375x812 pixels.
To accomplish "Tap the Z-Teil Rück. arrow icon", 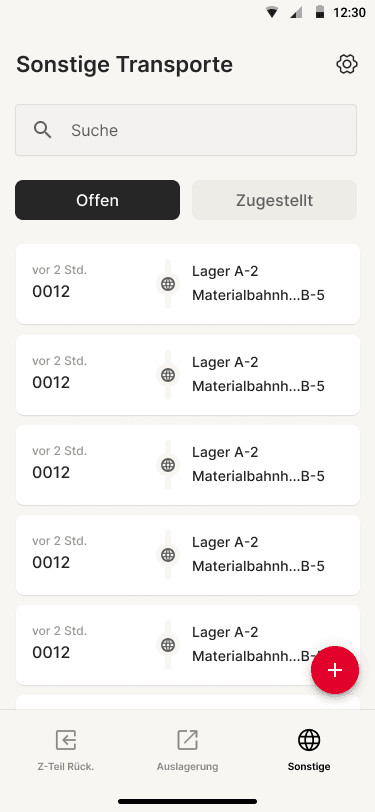I will click(x=66, y=740).
